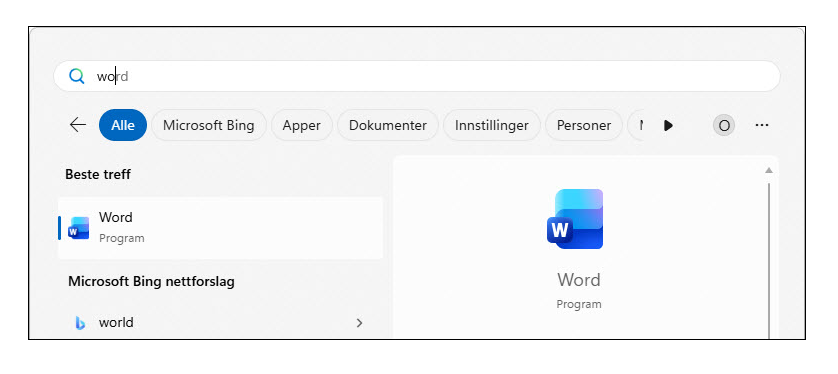Open the three-dot more options menu

coord(762,125)
